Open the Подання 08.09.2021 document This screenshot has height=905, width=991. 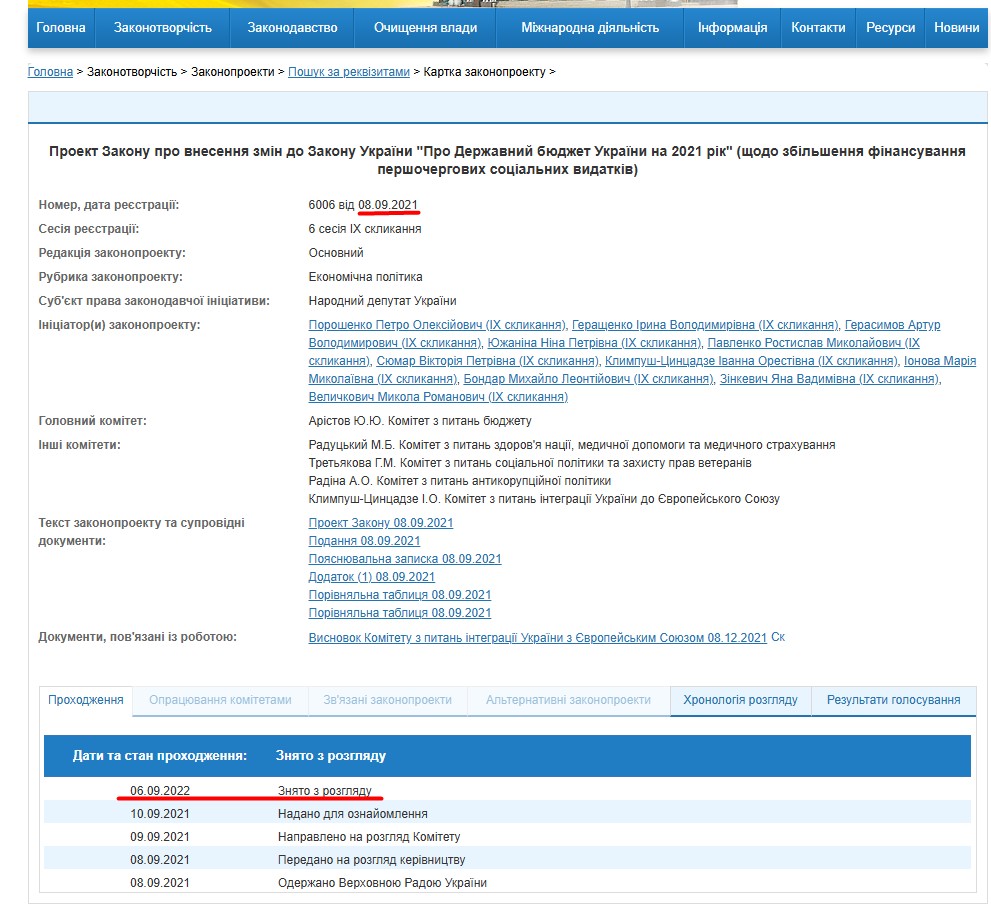(x=364, y=541)
